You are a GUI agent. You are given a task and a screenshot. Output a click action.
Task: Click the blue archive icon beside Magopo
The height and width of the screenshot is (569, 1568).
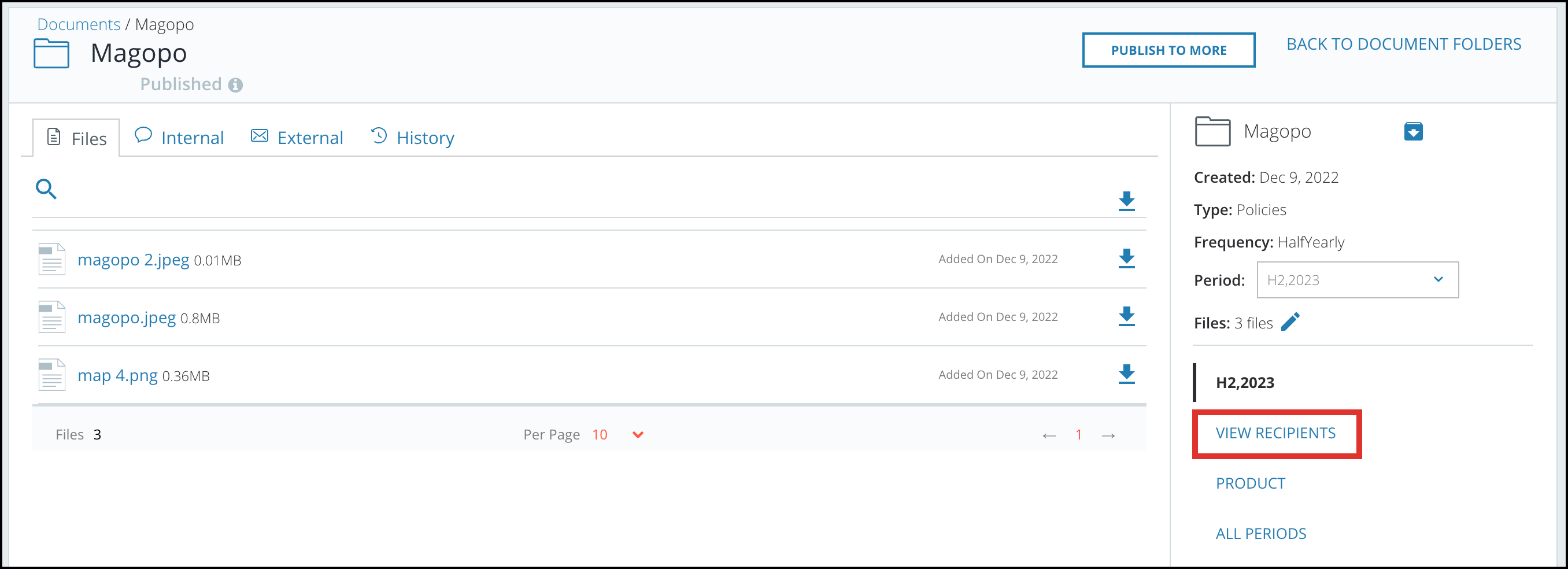coord(1414,131)
